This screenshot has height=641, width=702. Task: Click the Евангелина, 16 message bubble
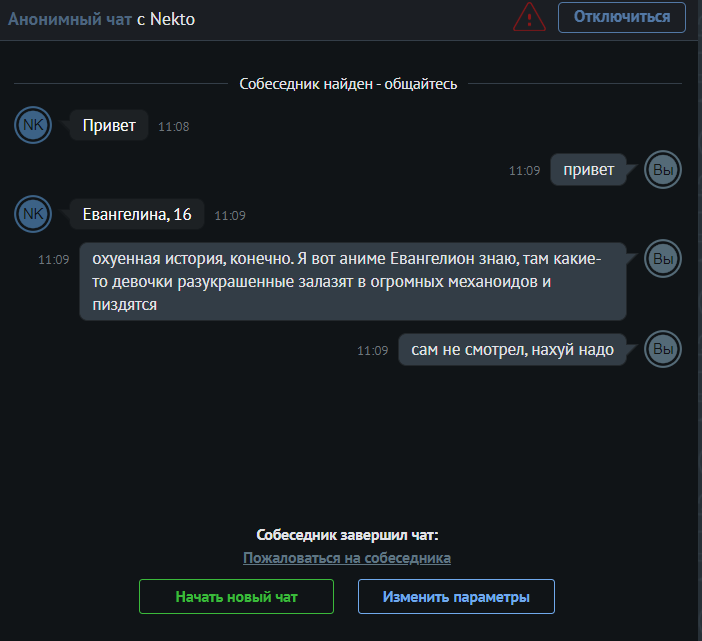coord(137,214)
